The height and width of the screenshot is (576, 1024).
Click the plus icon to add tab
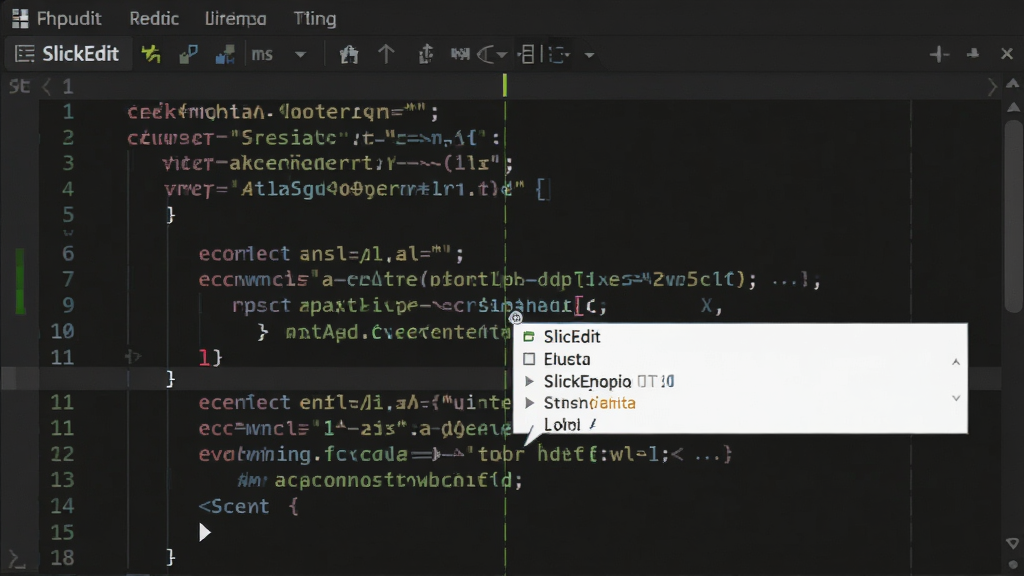coord(939,54)
